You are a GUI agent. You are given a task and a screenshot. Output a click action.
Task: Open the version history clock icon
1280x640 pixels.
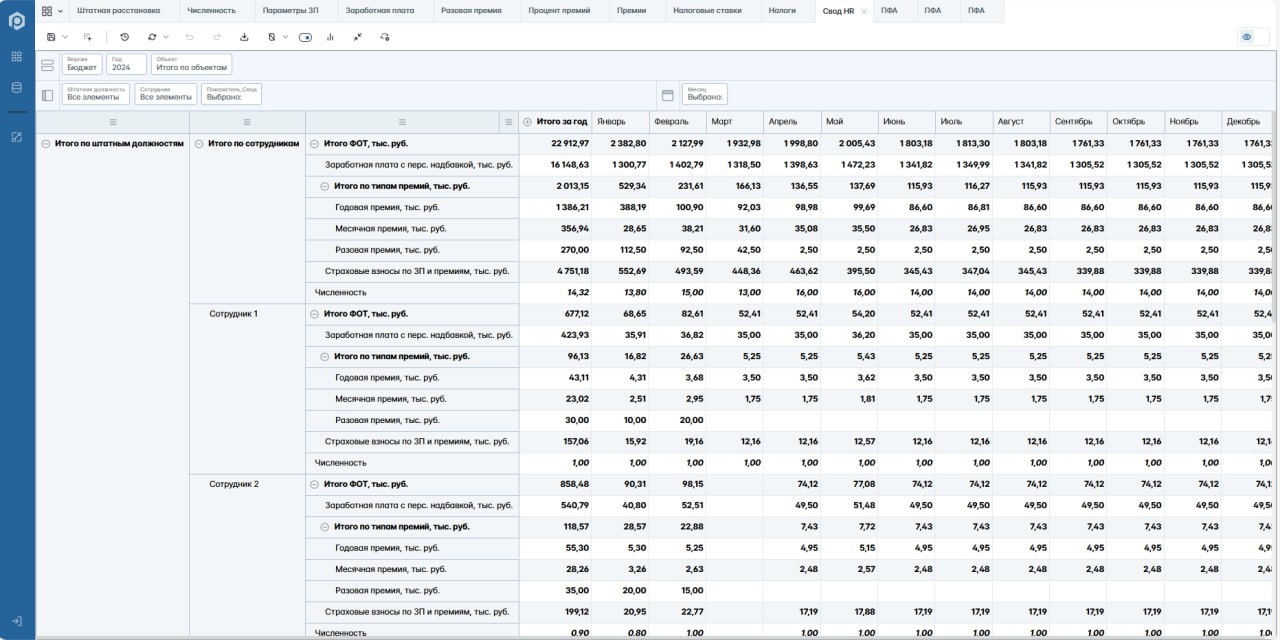(x=124, y=37)
